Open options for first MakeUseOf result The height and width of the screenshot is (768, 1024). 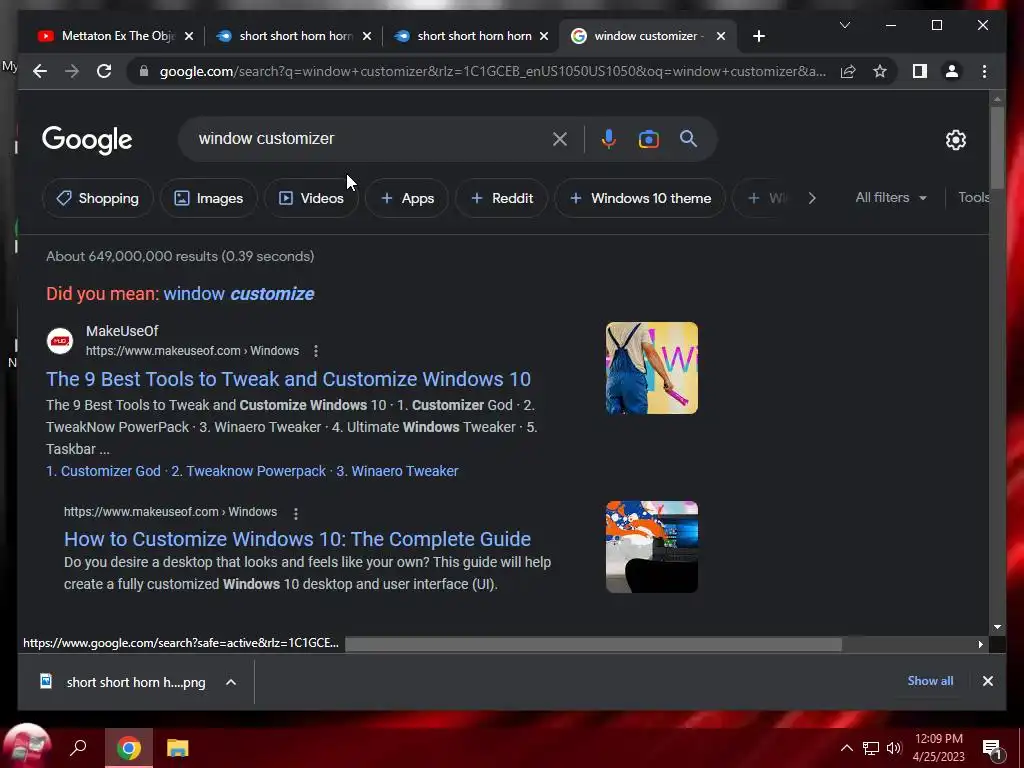pos(315,351)
